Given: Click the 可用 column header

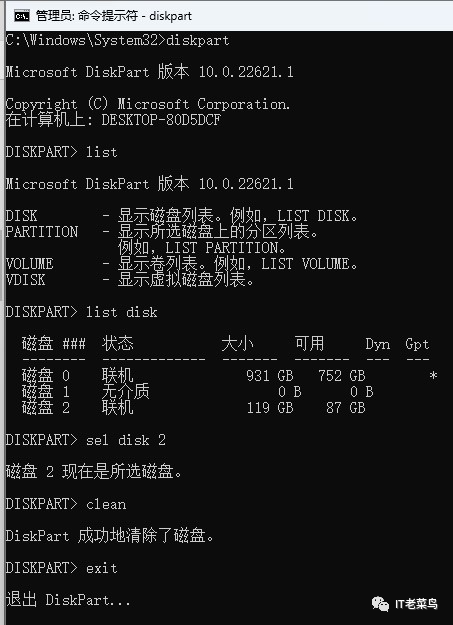Looking at the screenshot, I should click(x=309, y=344).
